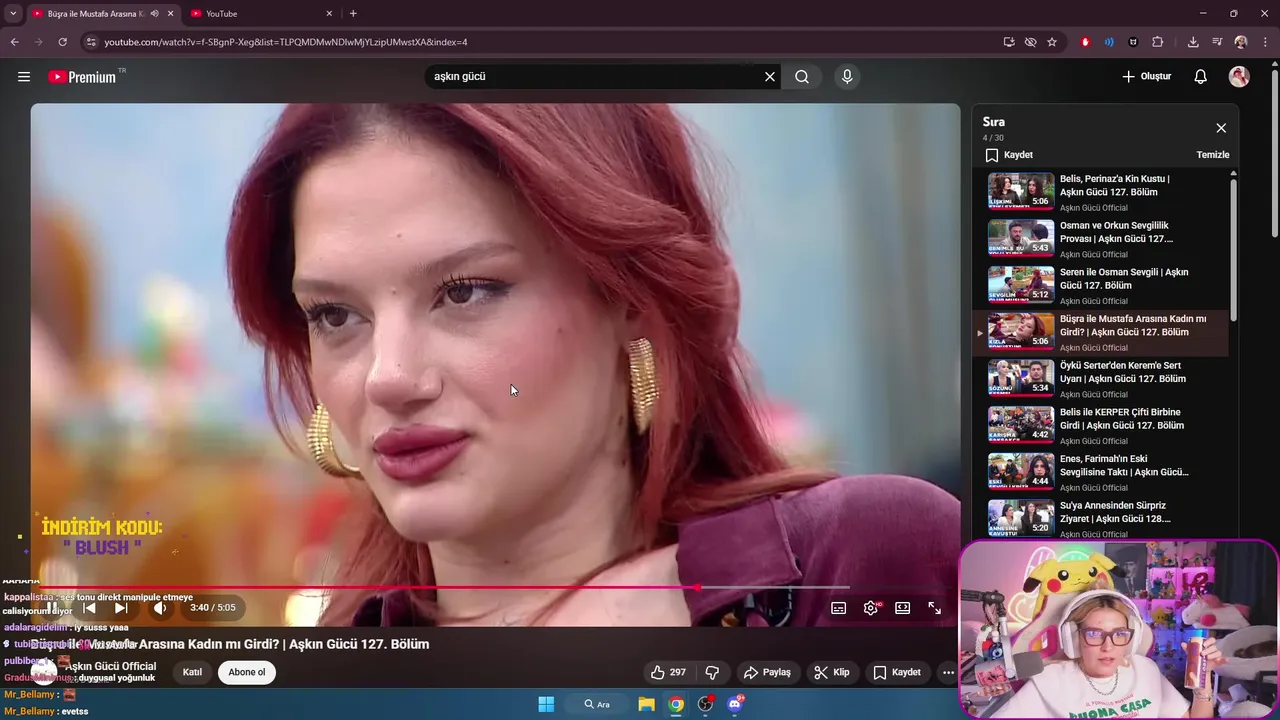
Task: Share video with Paylaş button
Action: 768,672
